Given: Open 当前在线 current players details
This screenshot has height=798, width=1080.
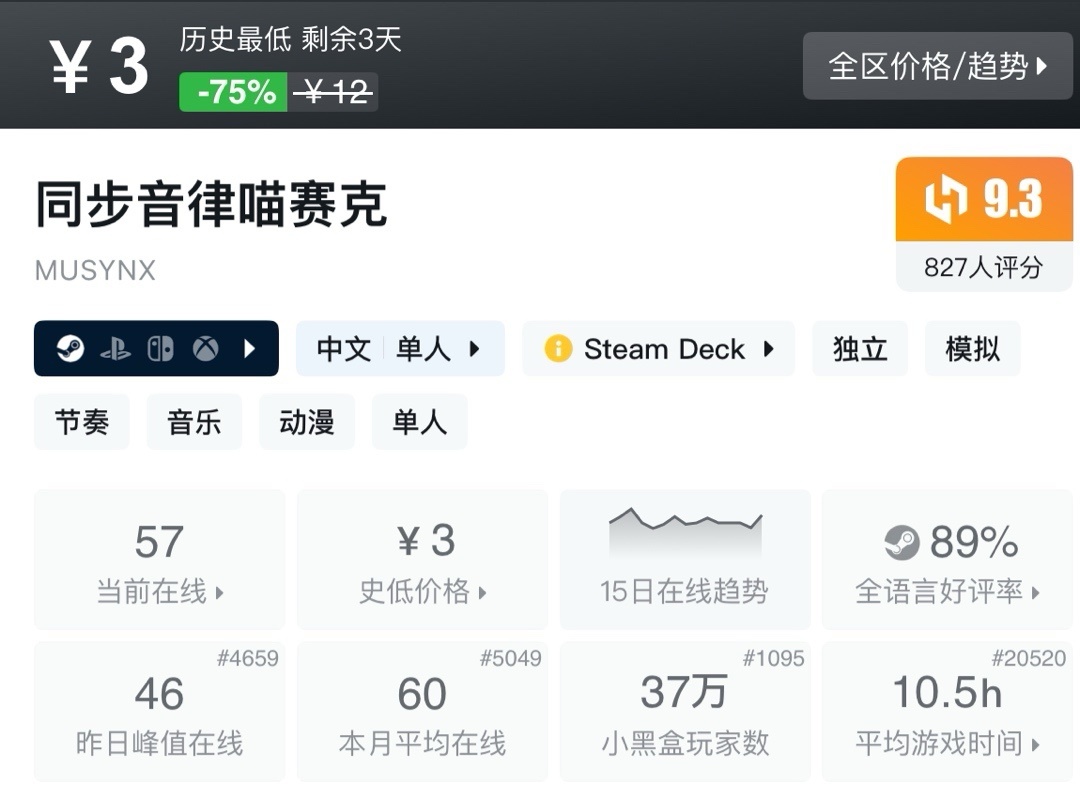Looking at the screenshot, I should [160, 560].
